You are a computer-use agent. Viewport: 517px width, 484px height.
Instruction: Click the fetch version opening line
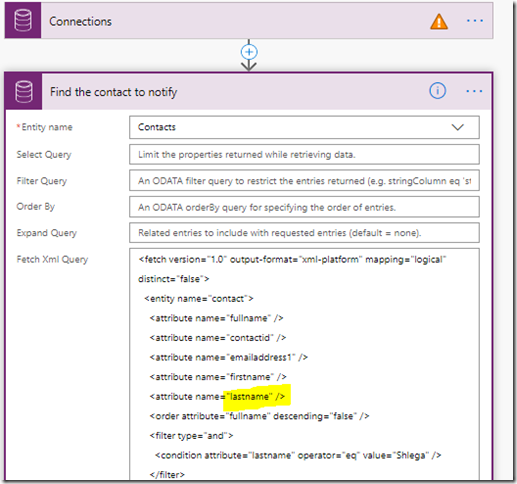pyautogui.click(x=292, y=259)
